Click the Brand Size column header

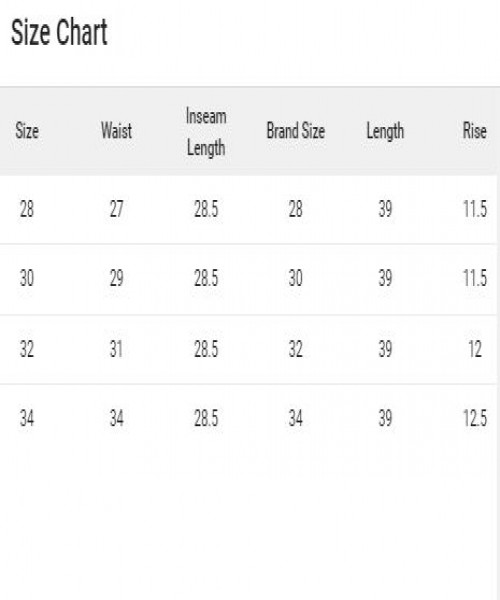click(x=296, y=131)
